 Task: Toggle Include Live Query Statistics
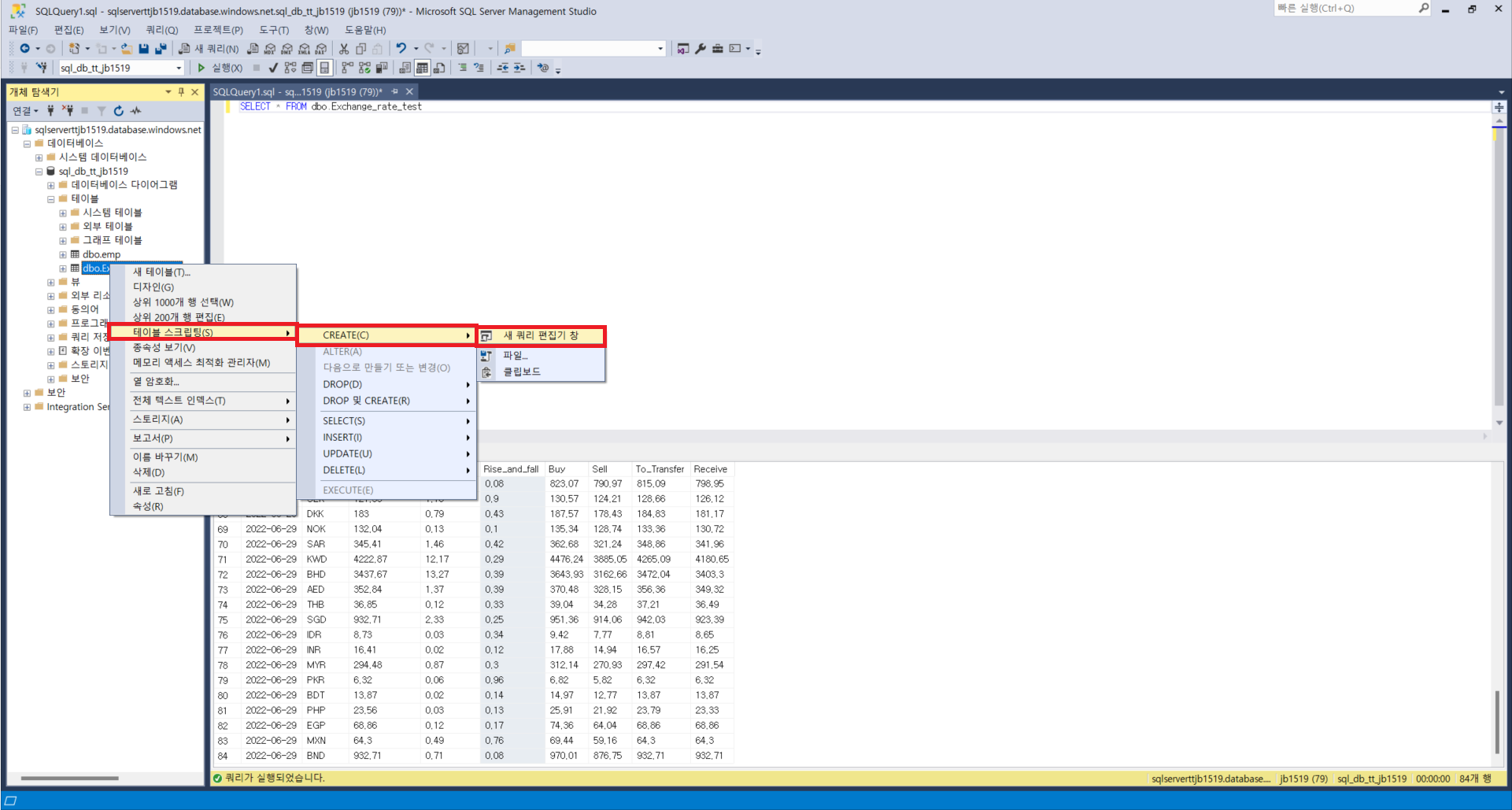[x=364, y=68]
